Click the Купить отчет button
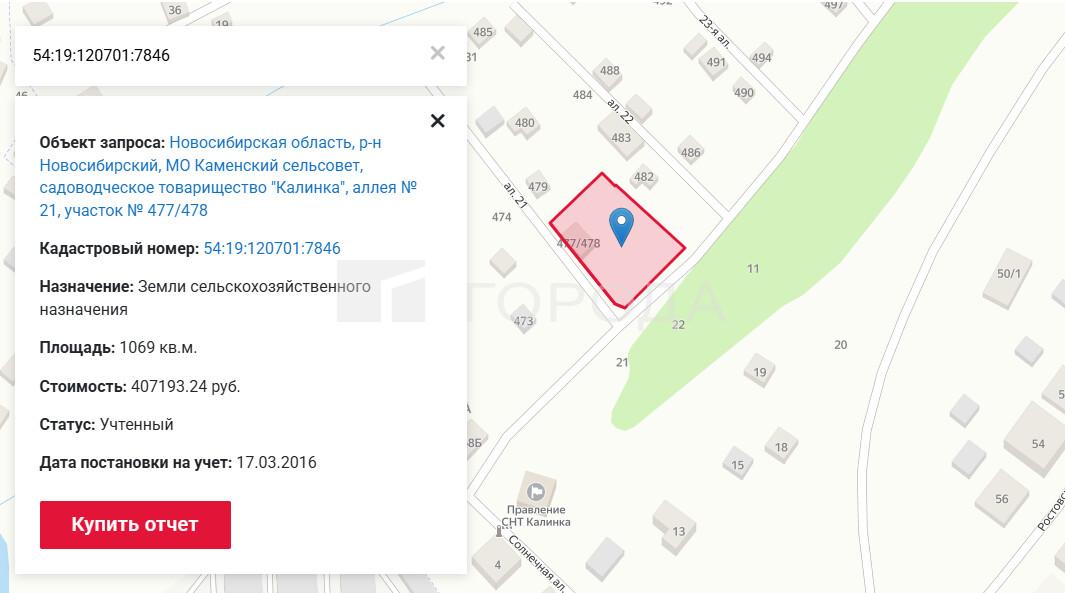The width and height of the screenshot is (1065, 593). (x=135, y=524)
